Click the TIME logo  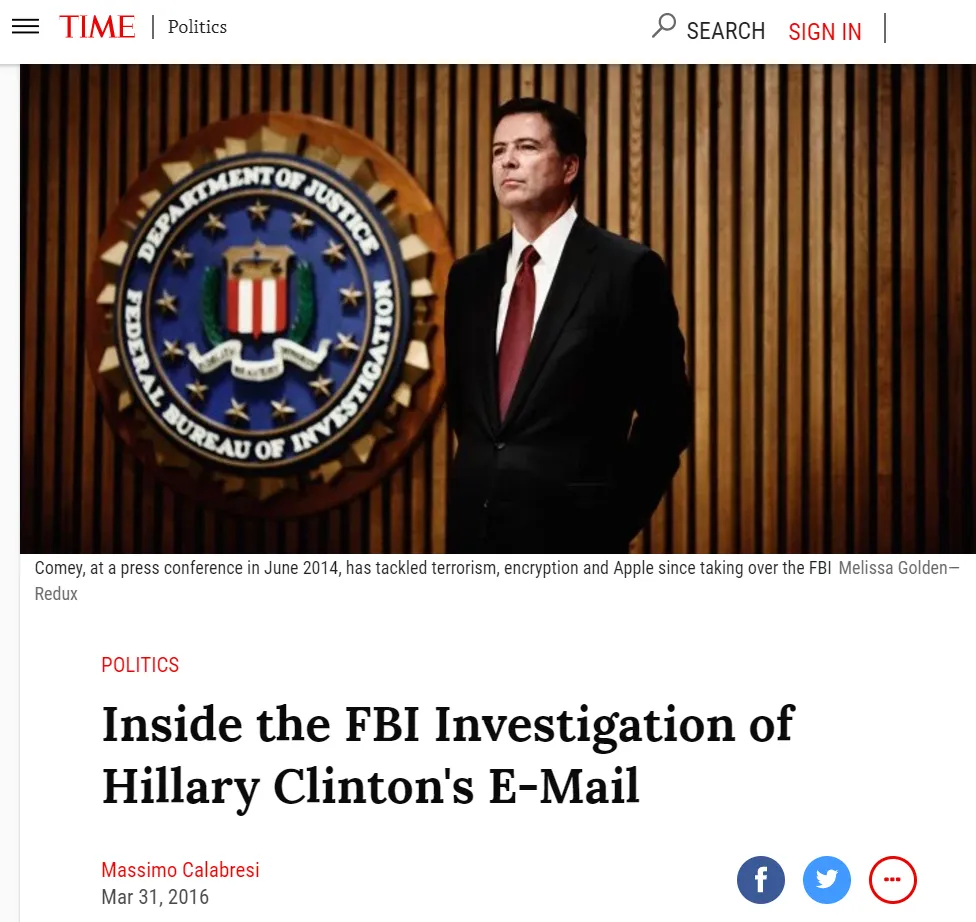coord(97,27)
